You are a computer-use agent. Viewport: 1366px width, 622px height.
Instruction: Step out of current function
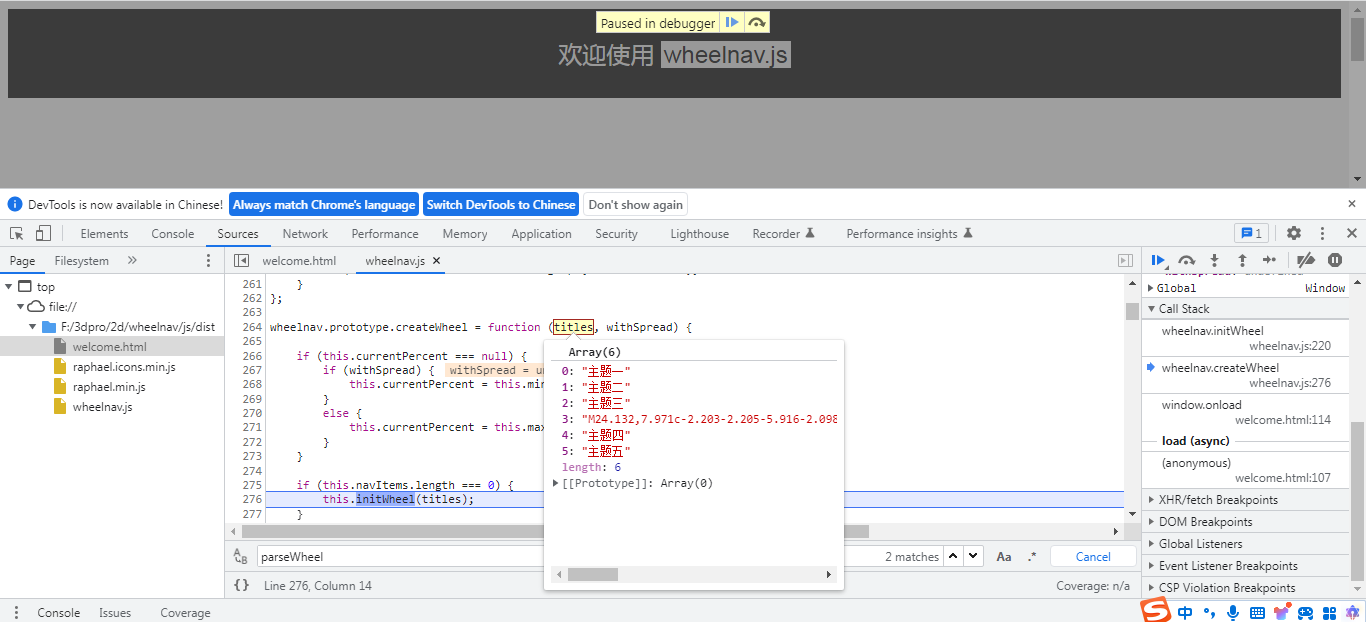[x=1242, y=260]
